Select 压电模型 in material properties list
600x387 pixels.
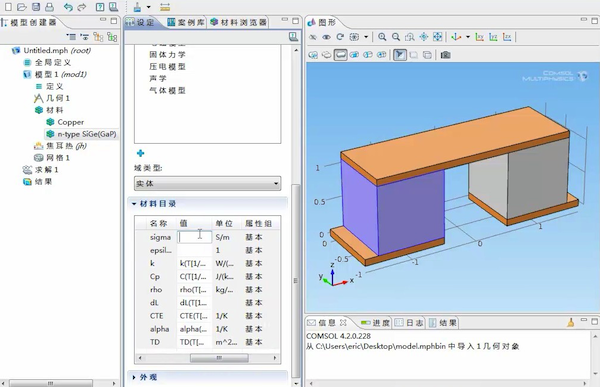[x=167, y=67]
